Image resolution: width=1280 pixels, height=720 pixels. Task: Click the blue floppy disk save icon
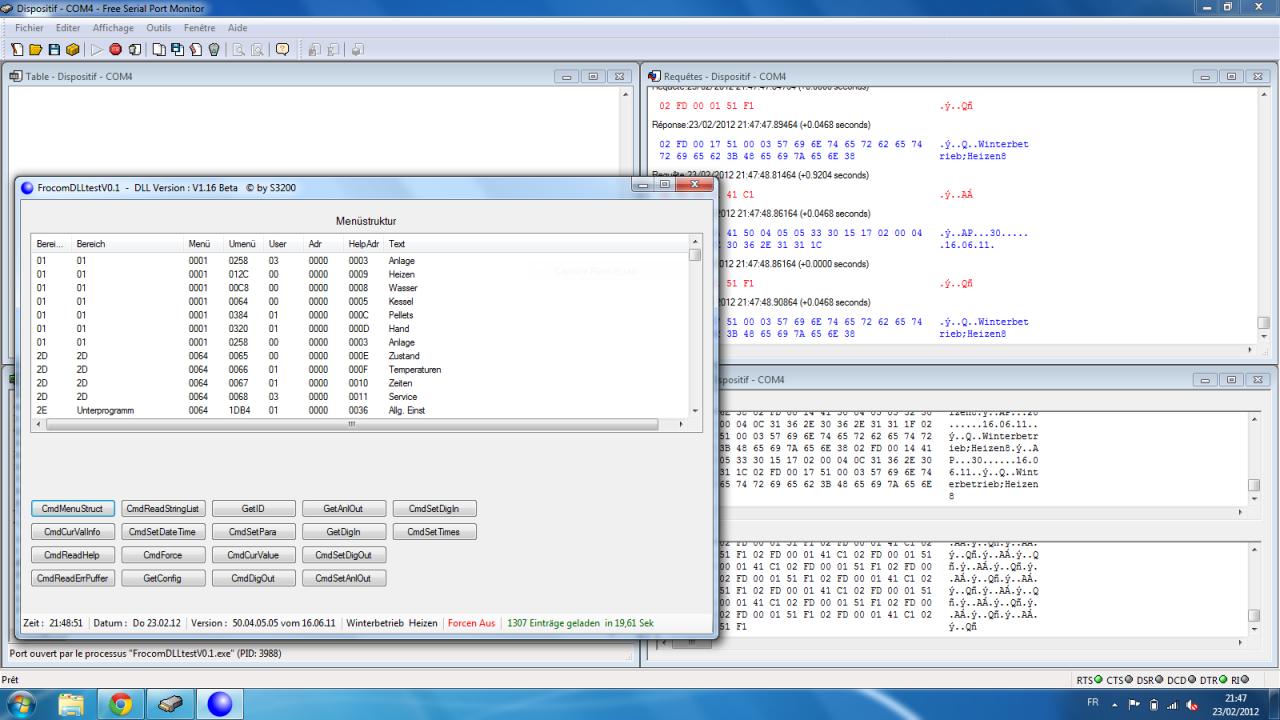coord(54,49)
